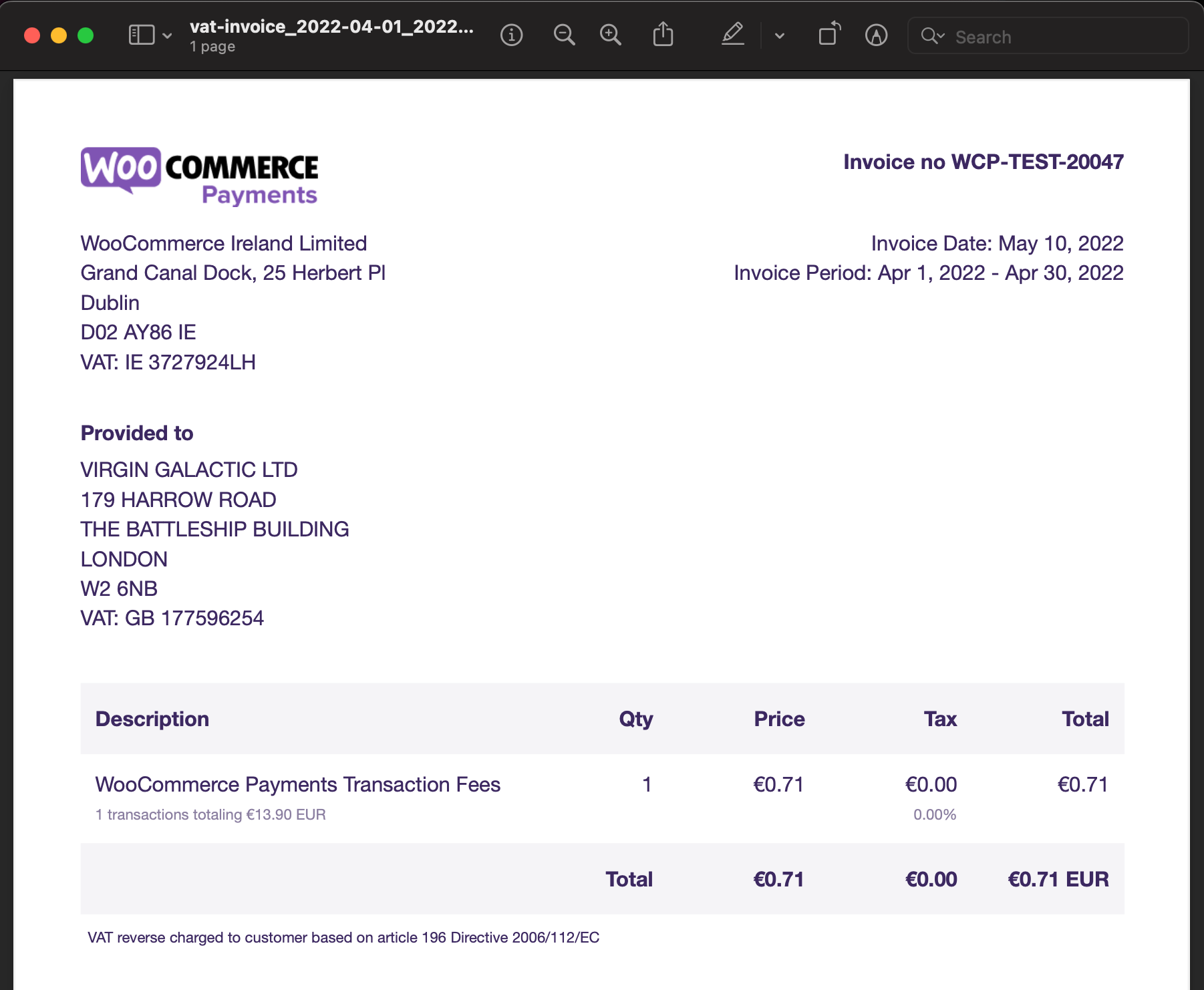The height and width of the screenshot is (990, 1204).
Task: Click '1 transactions totaling €13.90 EUR'
Action: coord(210,815)
